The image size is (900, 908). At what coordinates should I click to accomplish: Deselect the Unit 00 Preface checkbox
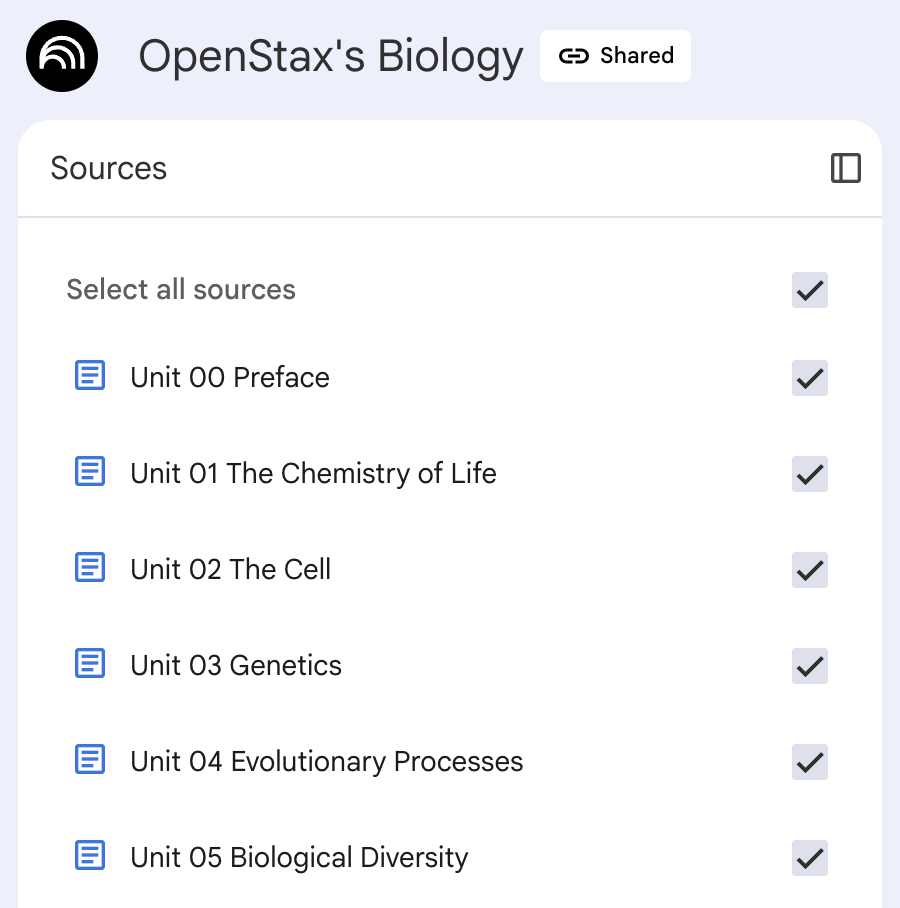point(809,378)
